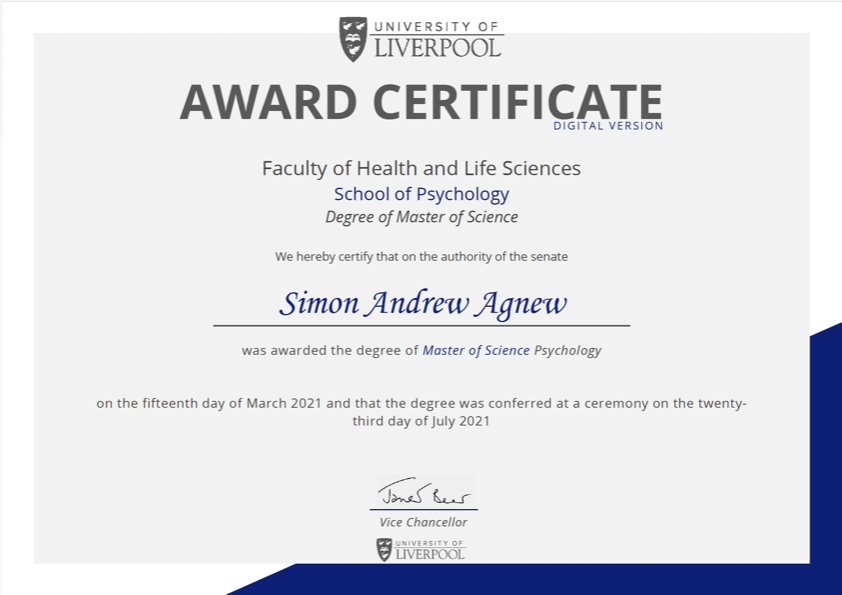Click the University of Liverpool logo below signature
The width and height of the screenshot is (842, 595).
pyautogui.click(x=421, y=550)
